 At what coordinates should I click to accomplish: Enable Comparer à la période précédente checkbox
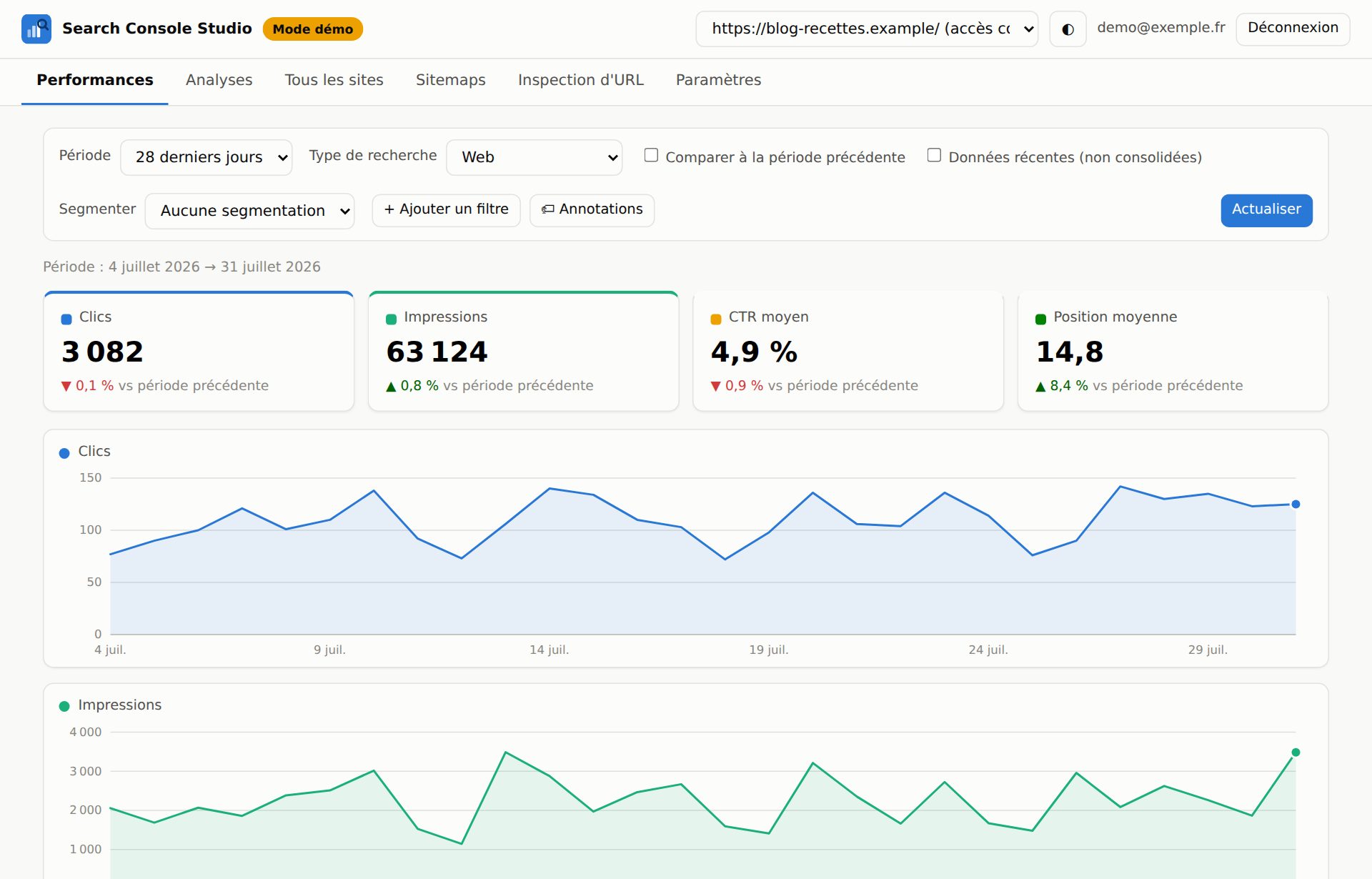click(x=651, y=155)
